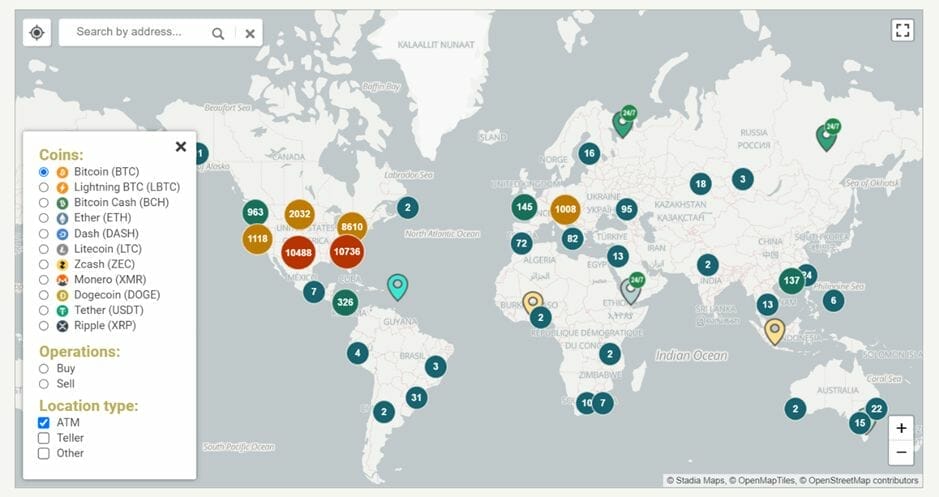Enable the Teller location type checkbox
Image resolution: width=939 pixels, height=497 pixels.
44,438
